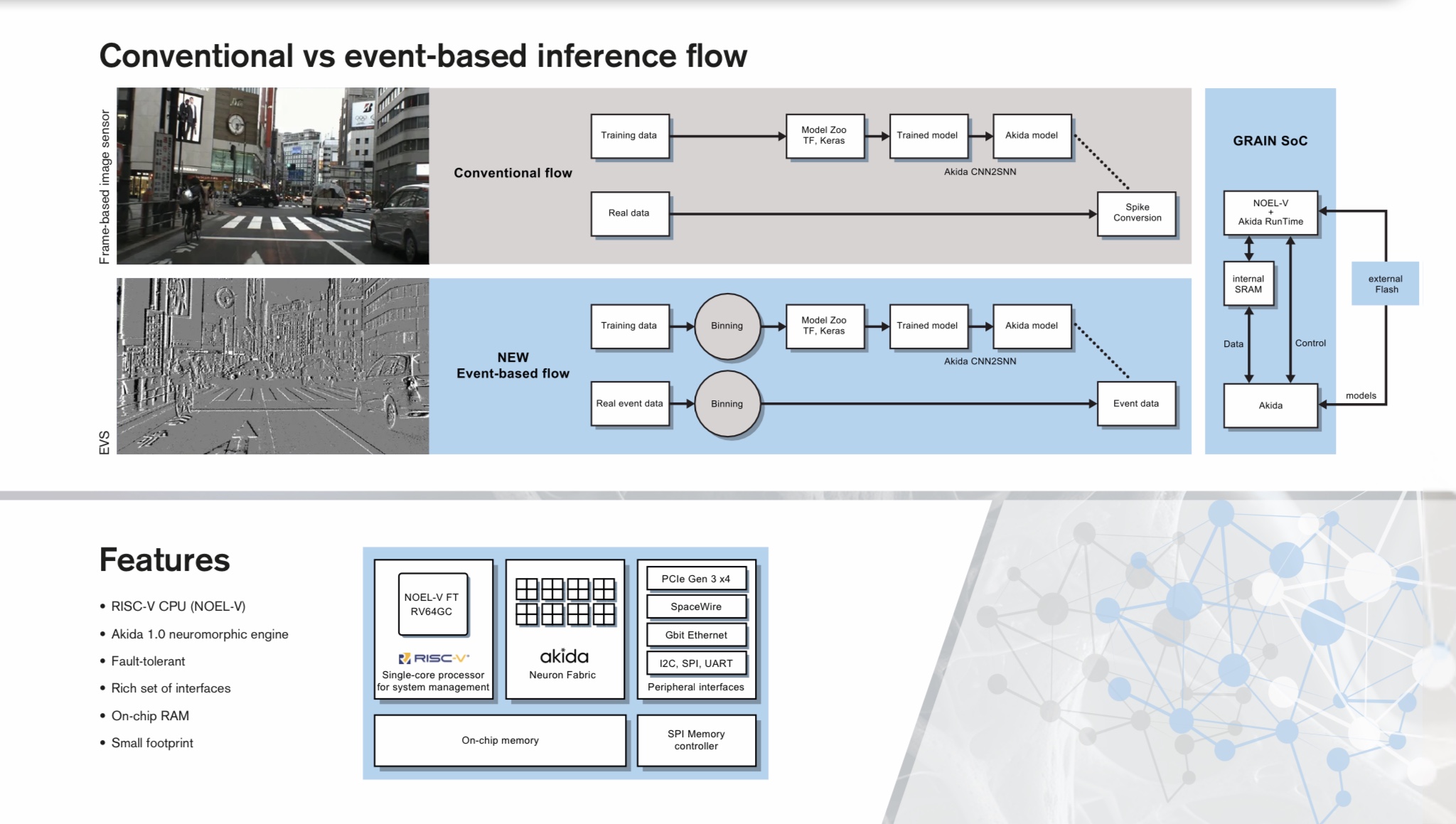This screenshot has width=1456, height=824.
Task: Select the 'I2C, SPI, UART' interface box
Action: [x=696, y=663]
